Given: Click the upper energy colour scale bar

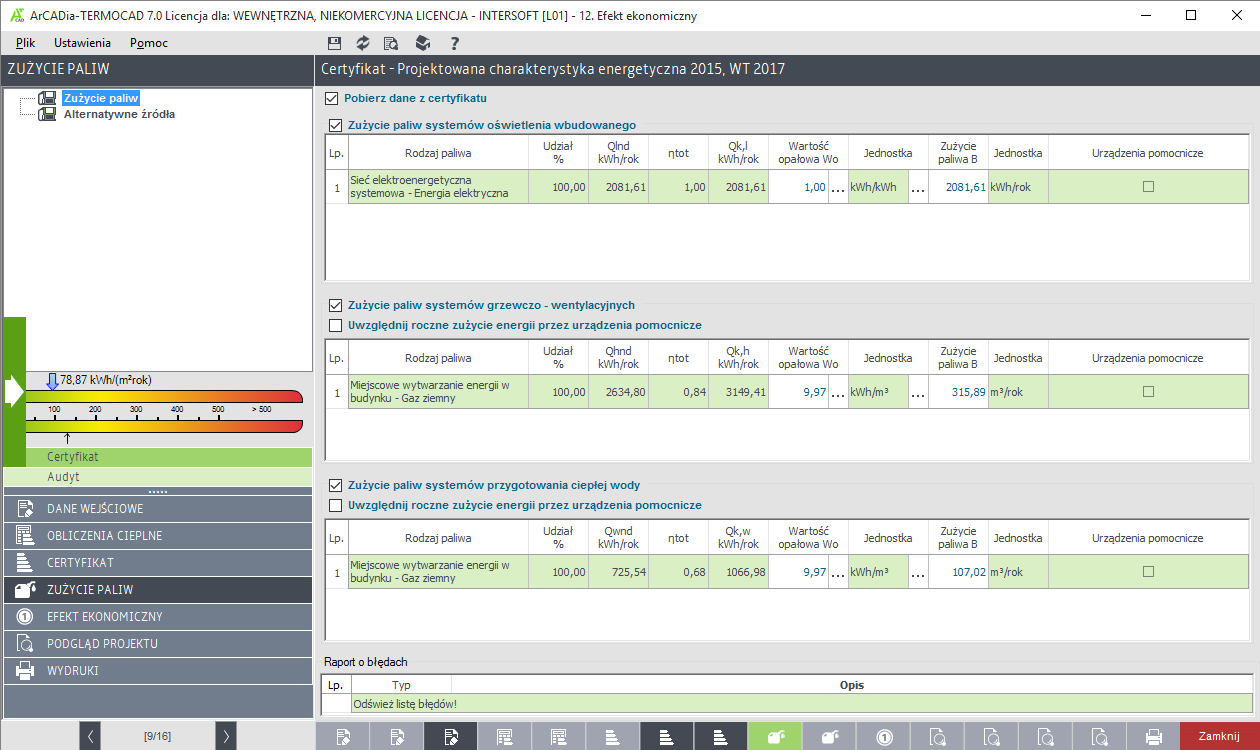Looking at the screenshot, I should point(163,397).
